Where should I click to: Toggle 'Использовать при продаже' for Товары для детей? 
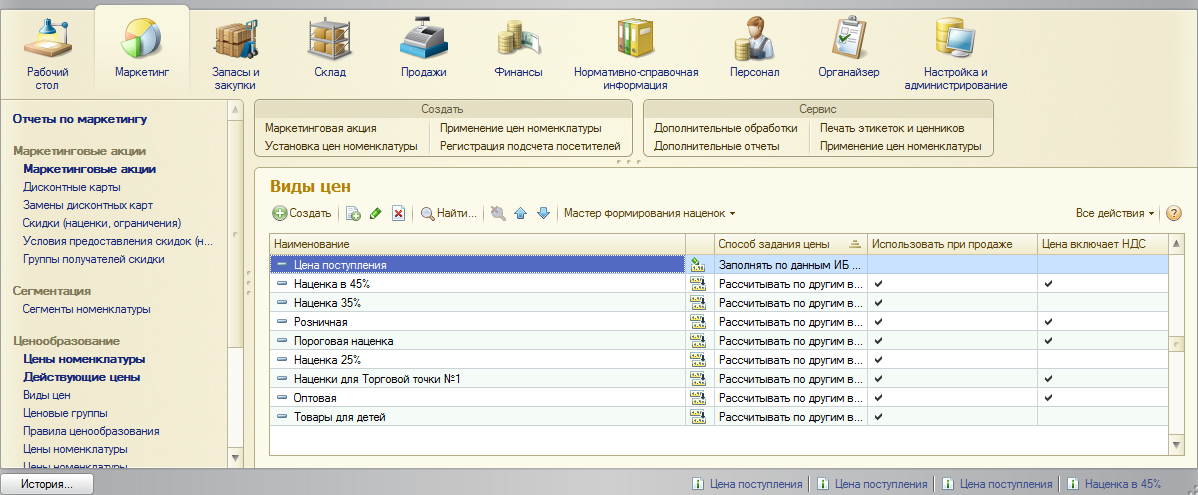pos(878,417)
